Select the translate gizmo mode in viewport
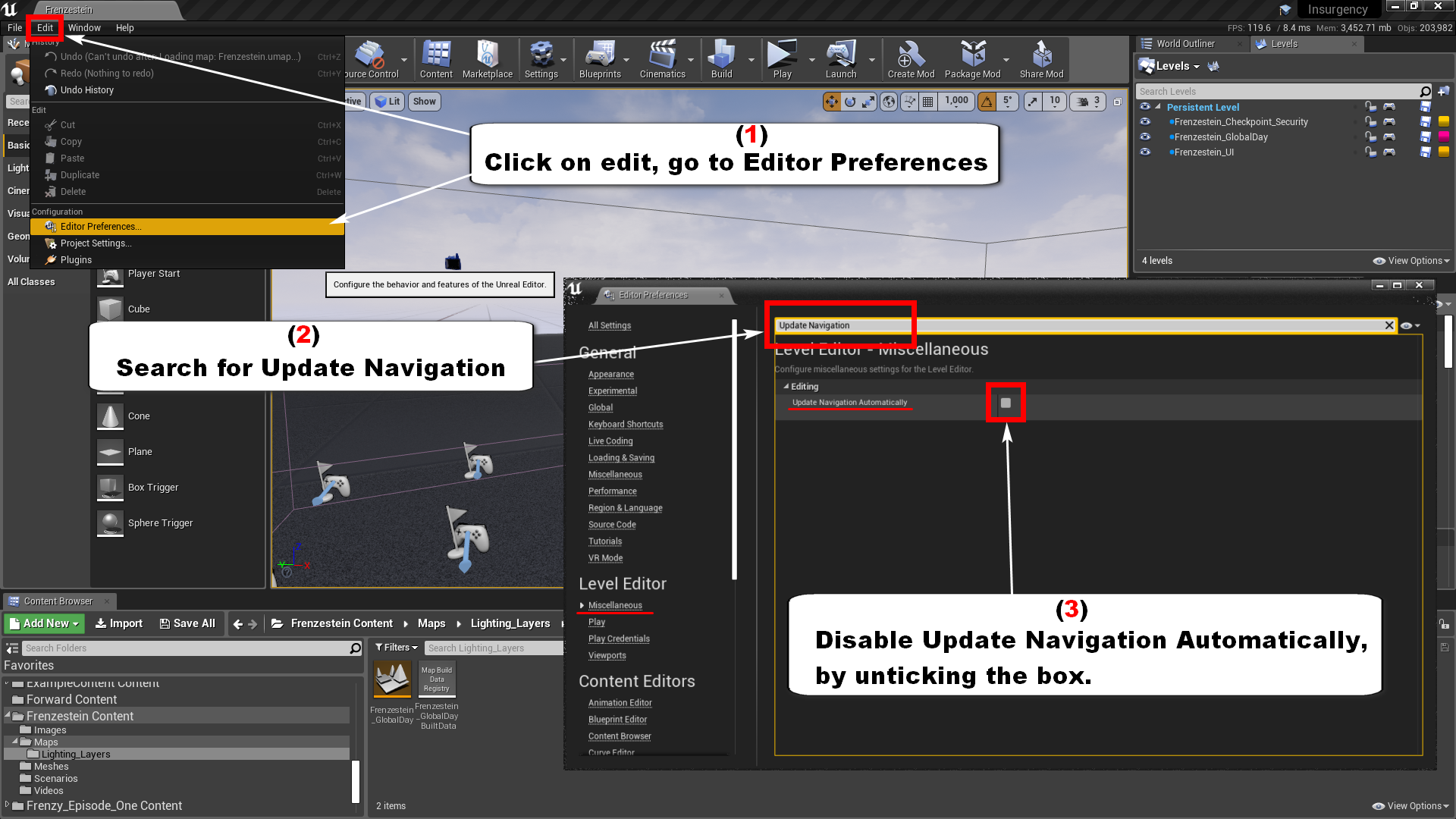 (x=832, y=102)
